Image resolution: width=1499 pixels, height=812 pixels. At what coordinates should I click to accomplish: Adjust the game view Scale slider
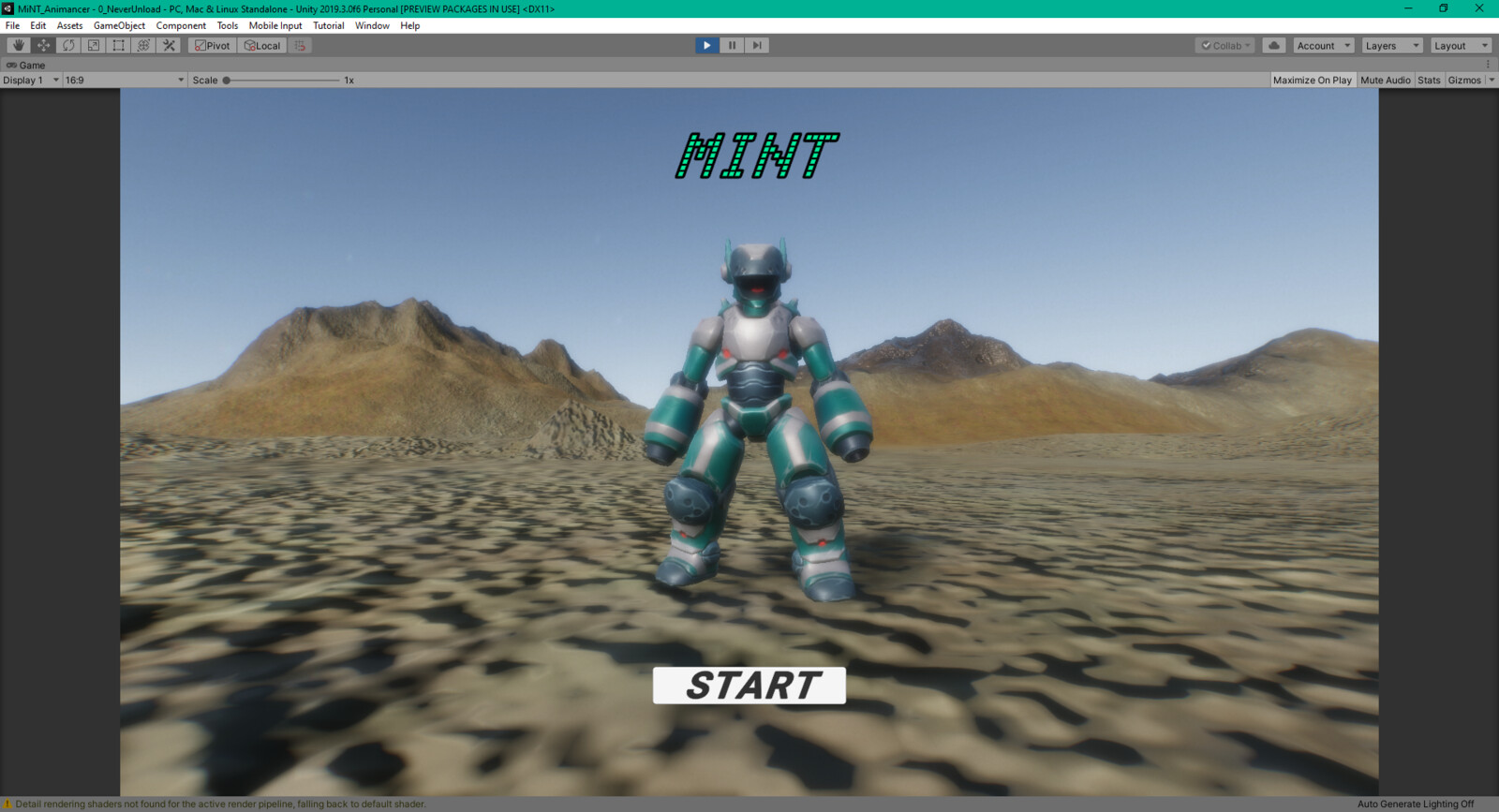(x=282, y=80)
